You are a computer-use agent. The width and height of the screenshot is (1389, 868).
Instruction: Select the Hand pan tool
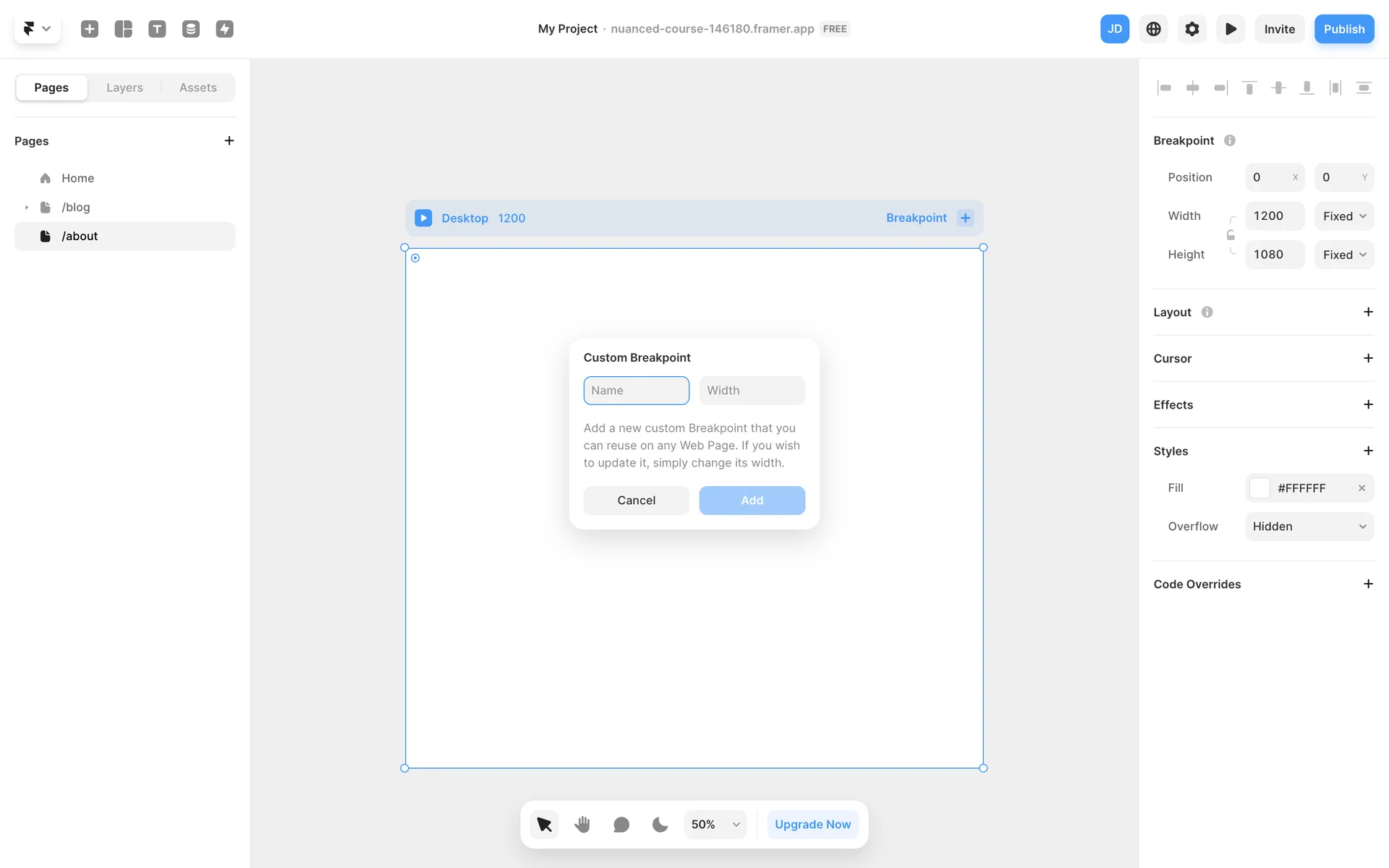pos(582,825)
